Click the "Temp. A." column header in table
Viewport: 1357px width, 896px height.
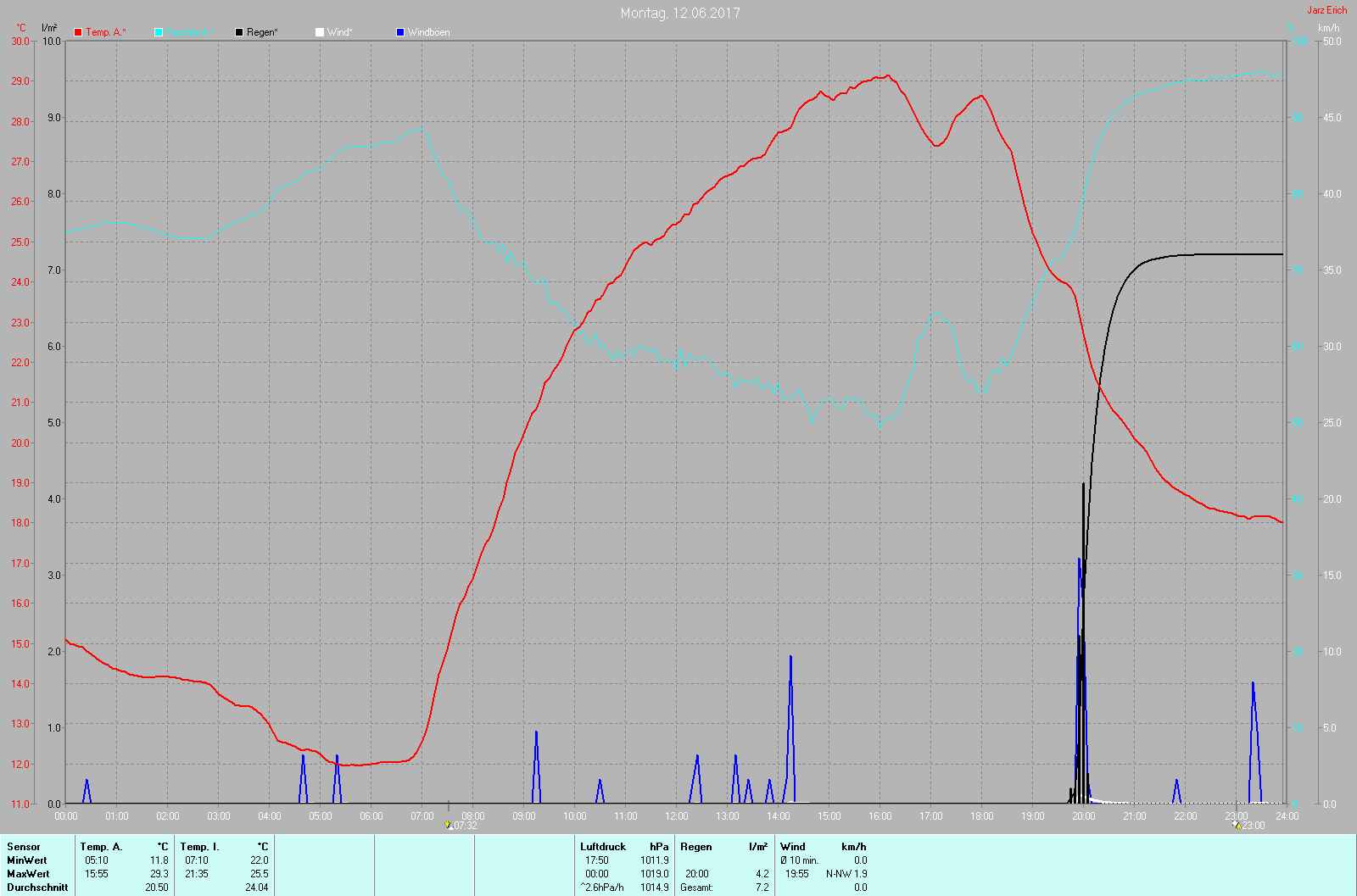102,847
